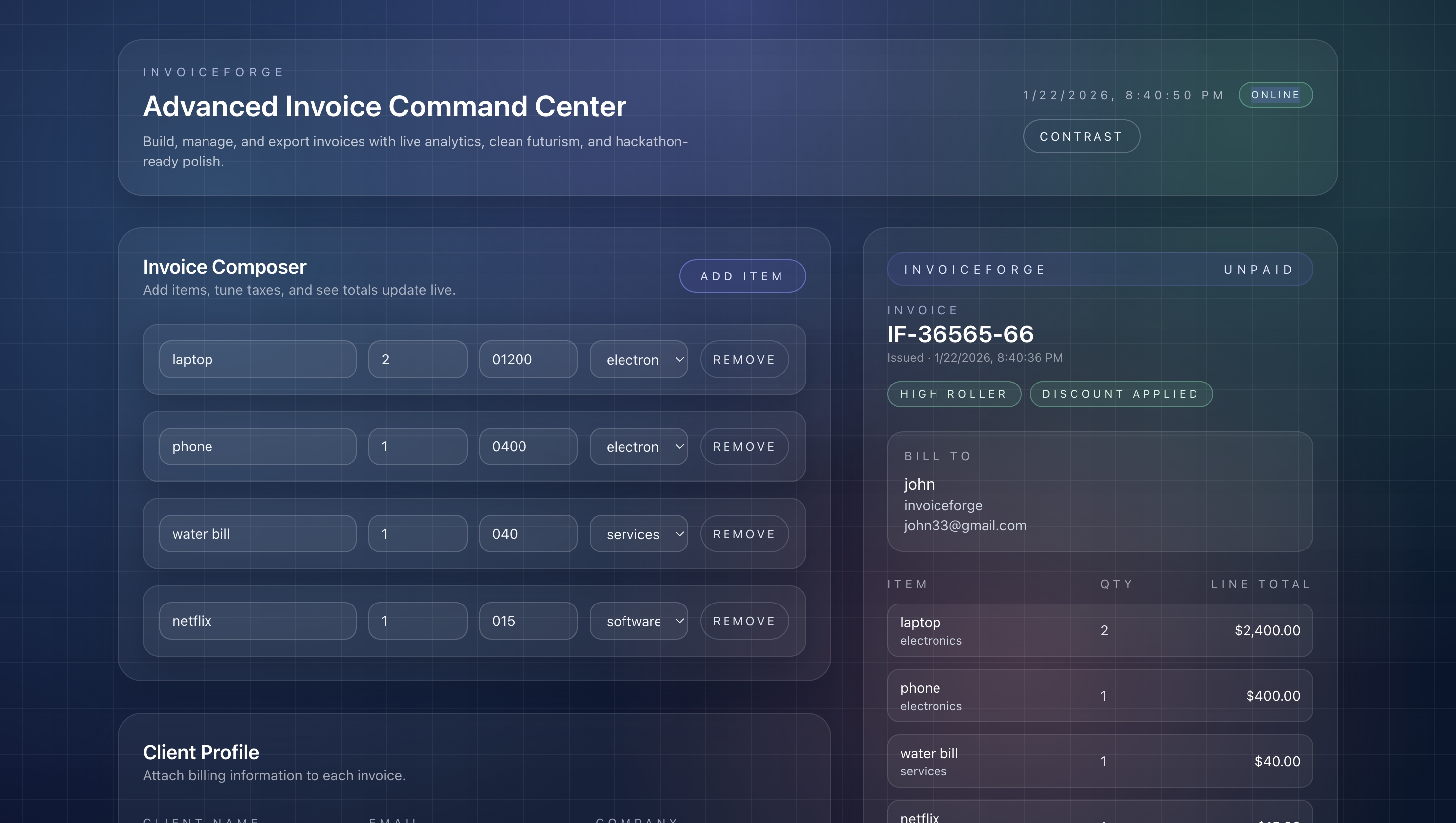Open laptop row category dropdown
1456x823 pixels.
tap(639, 359)
